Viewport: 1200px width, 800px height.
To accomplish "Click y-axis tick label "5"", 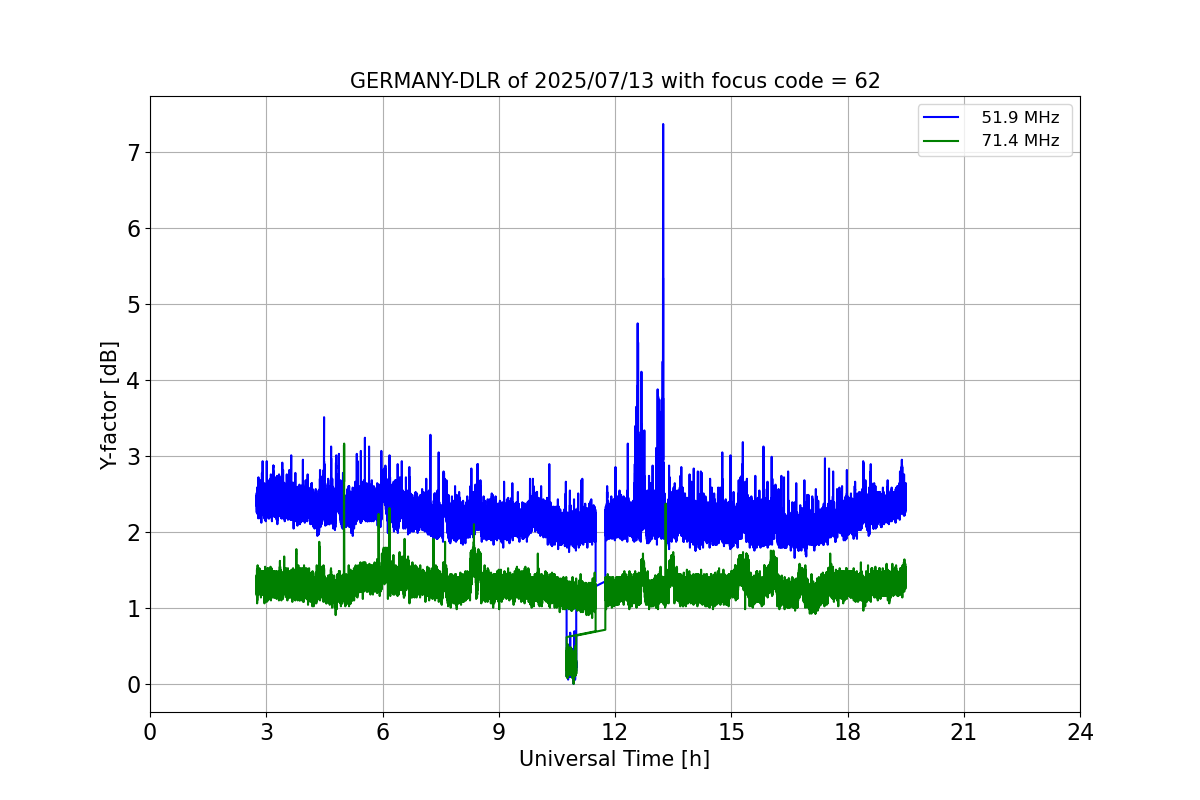I will click(133, 305).
